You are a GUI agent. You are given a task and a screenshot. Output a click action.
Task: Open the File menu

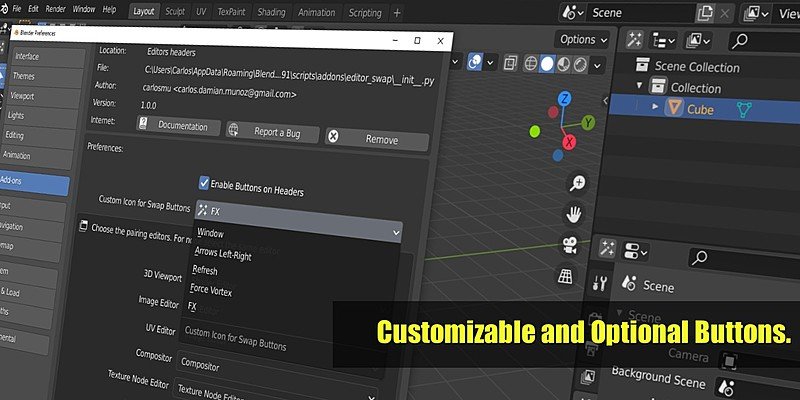16,9
